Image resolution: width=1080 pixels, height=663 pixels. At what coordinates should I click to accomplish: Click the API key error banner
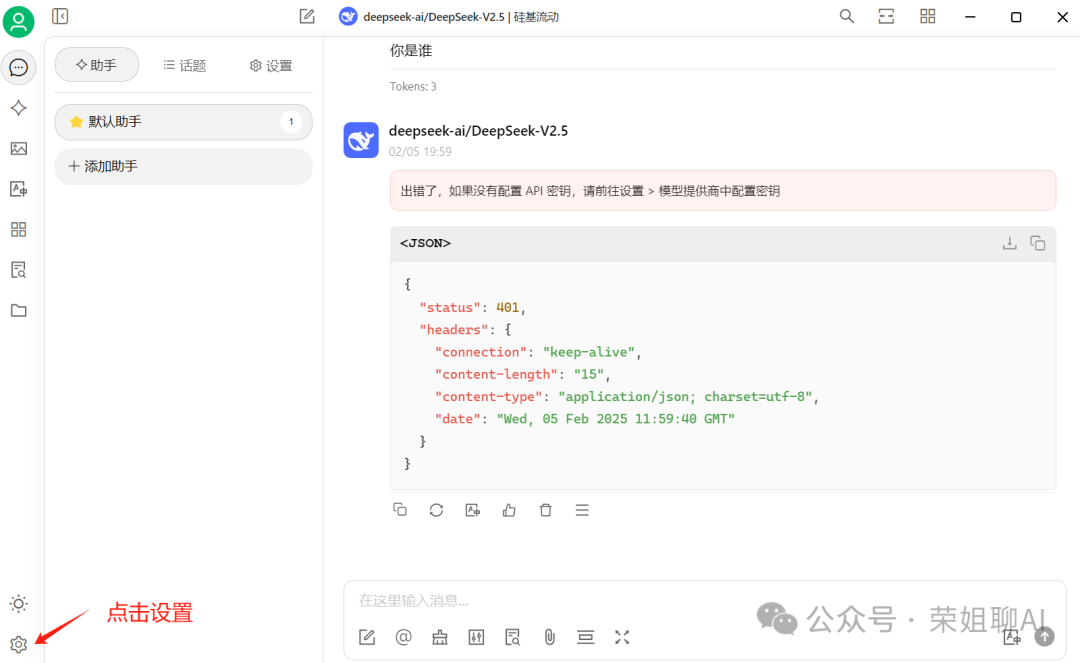point(723,191)
